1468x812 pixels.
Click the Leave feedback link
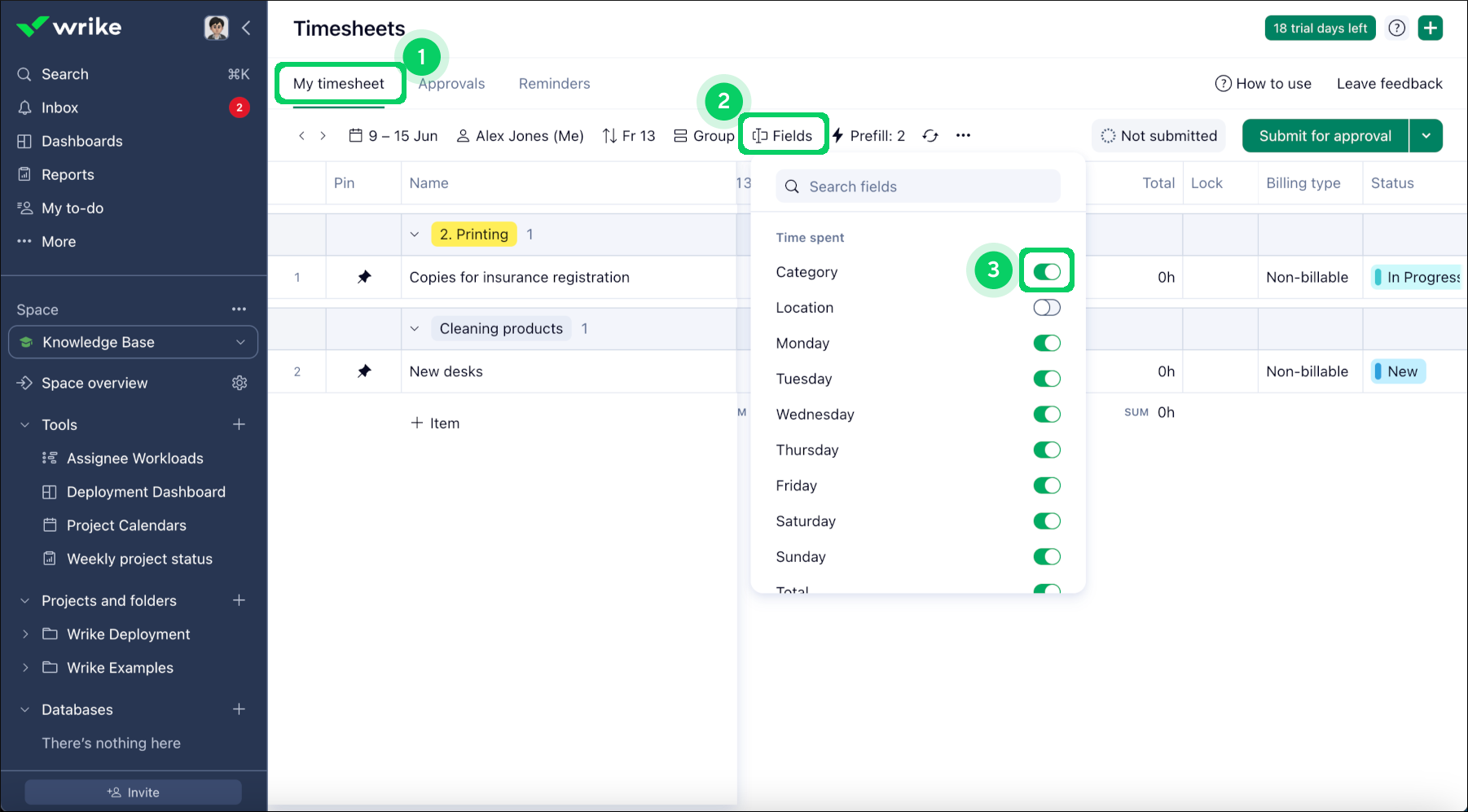(x=1389, y=84)
